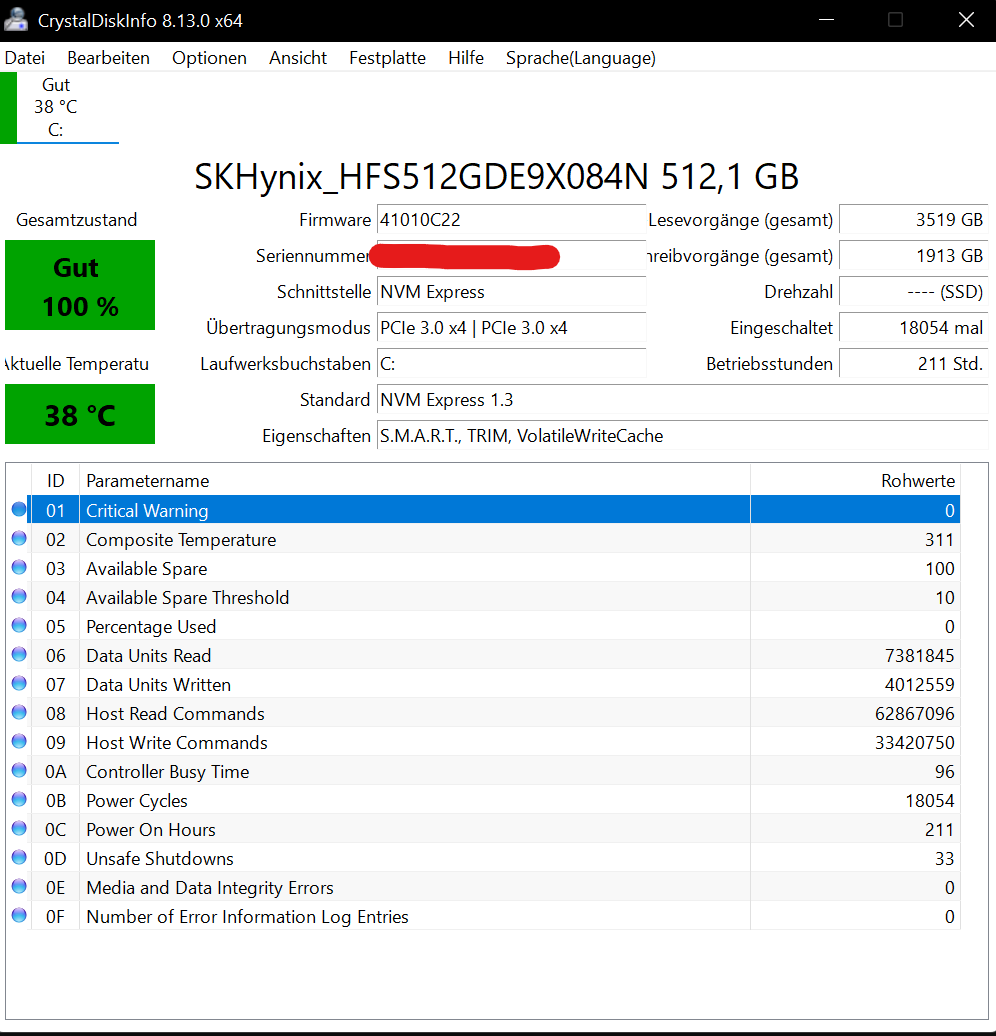996x1036 pixels.
Task: Click the status dot beside Host Write Commands
Action: pos(19,742)
